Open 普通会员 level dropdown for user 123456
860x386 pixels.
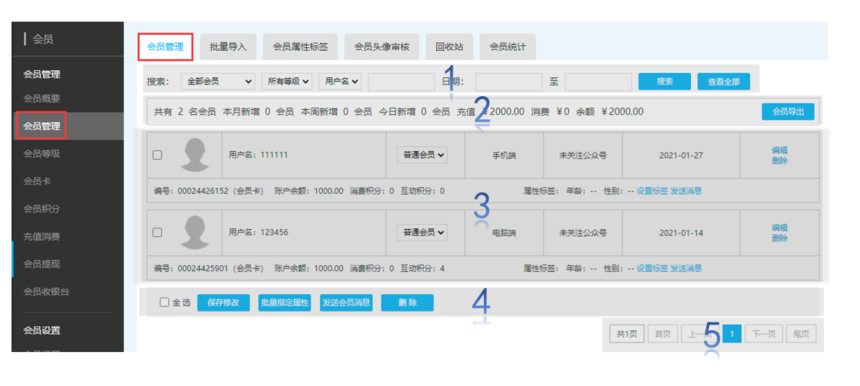click(422, 232)
